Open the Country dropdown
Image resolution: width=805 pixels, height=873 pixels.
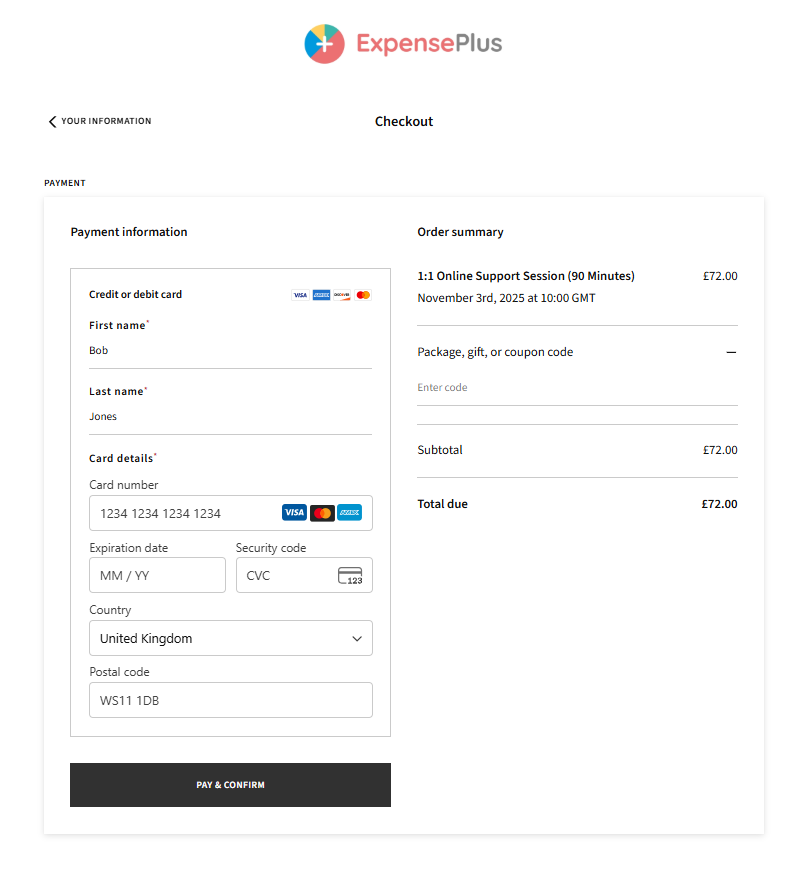point(230,638)
